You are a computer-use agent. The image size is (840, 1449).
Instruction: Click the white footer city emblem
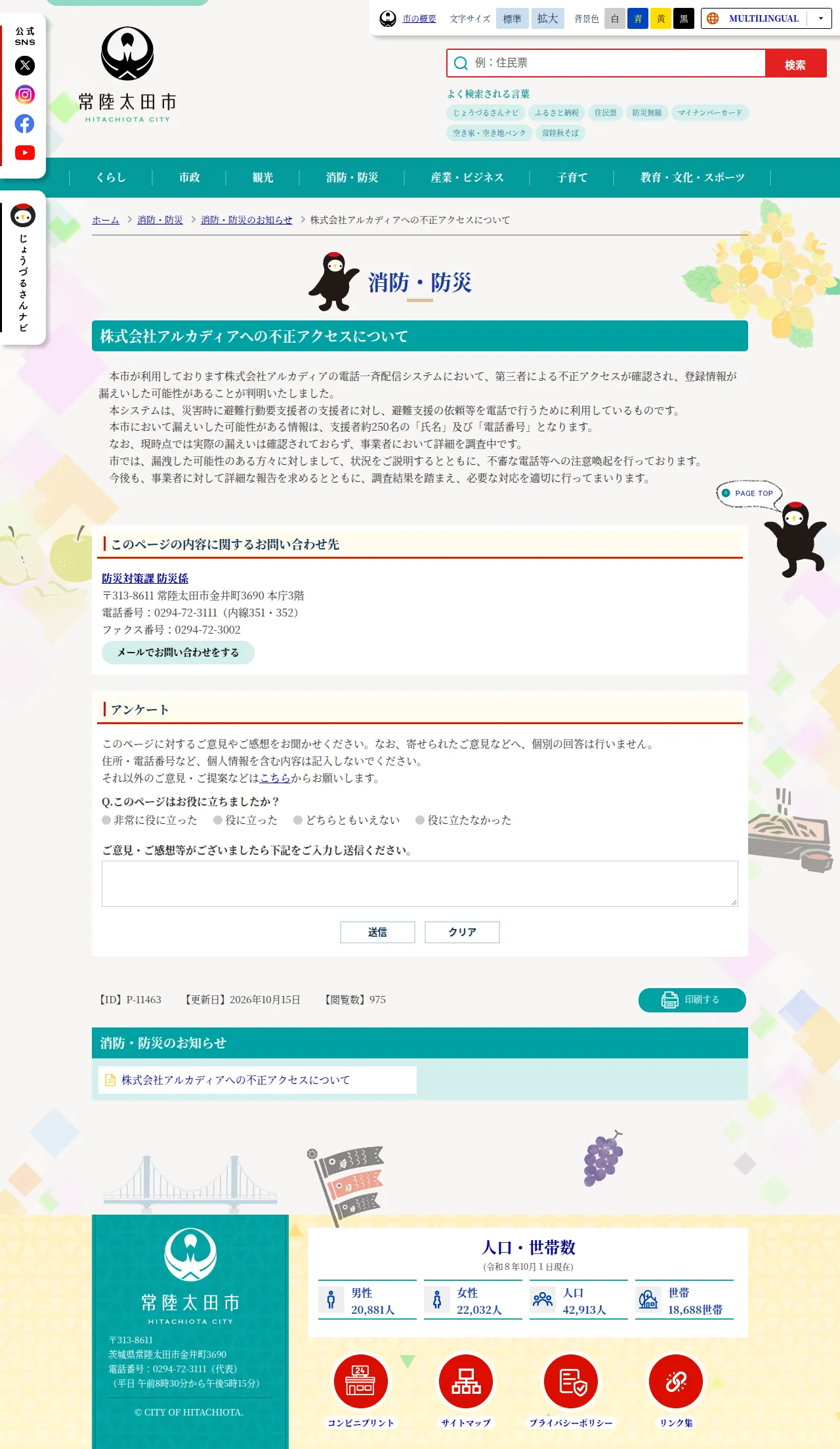tap(190, 1255)
